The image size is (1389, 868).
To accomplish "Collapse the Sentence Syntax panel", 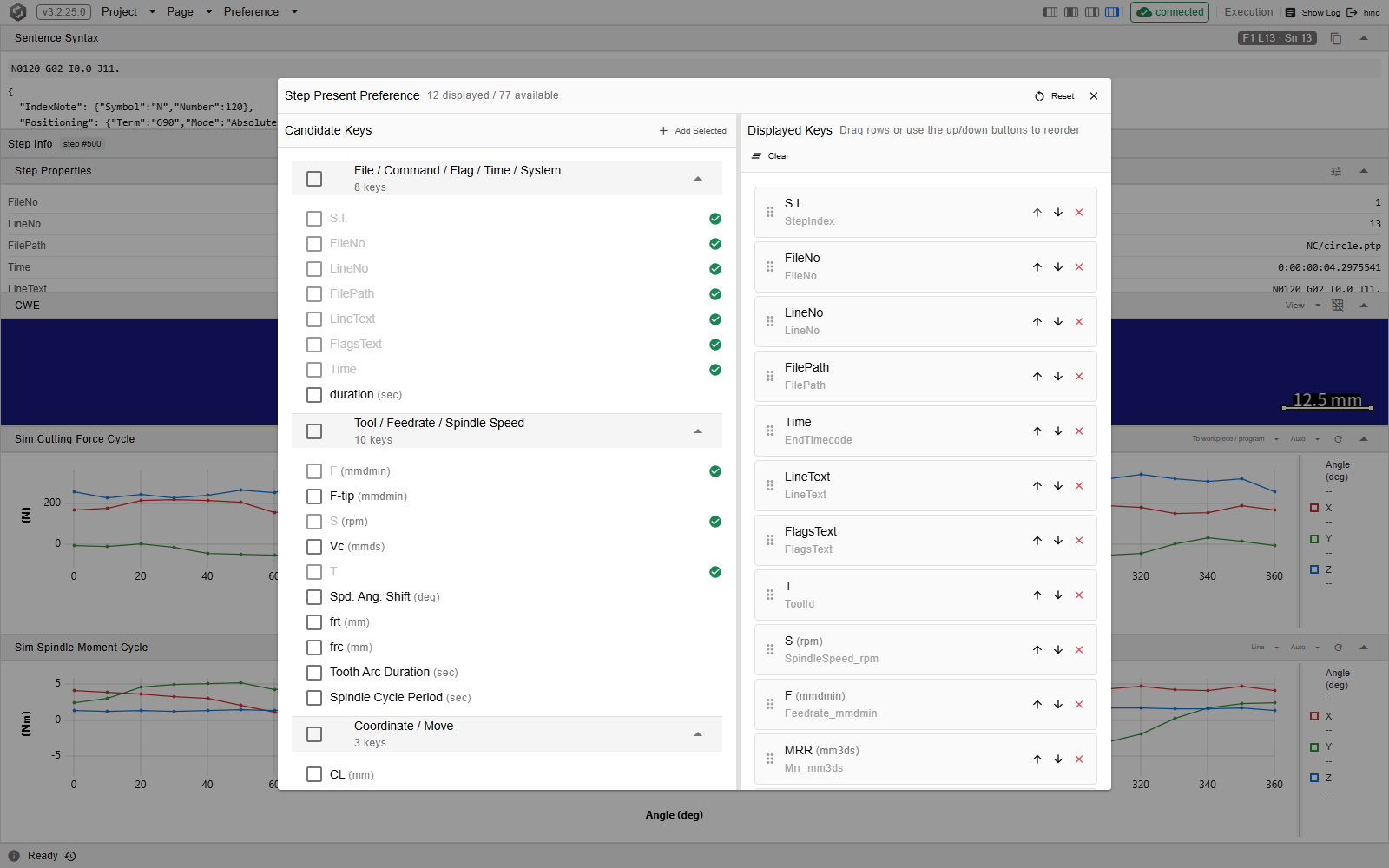I will tap(1364, 38).
